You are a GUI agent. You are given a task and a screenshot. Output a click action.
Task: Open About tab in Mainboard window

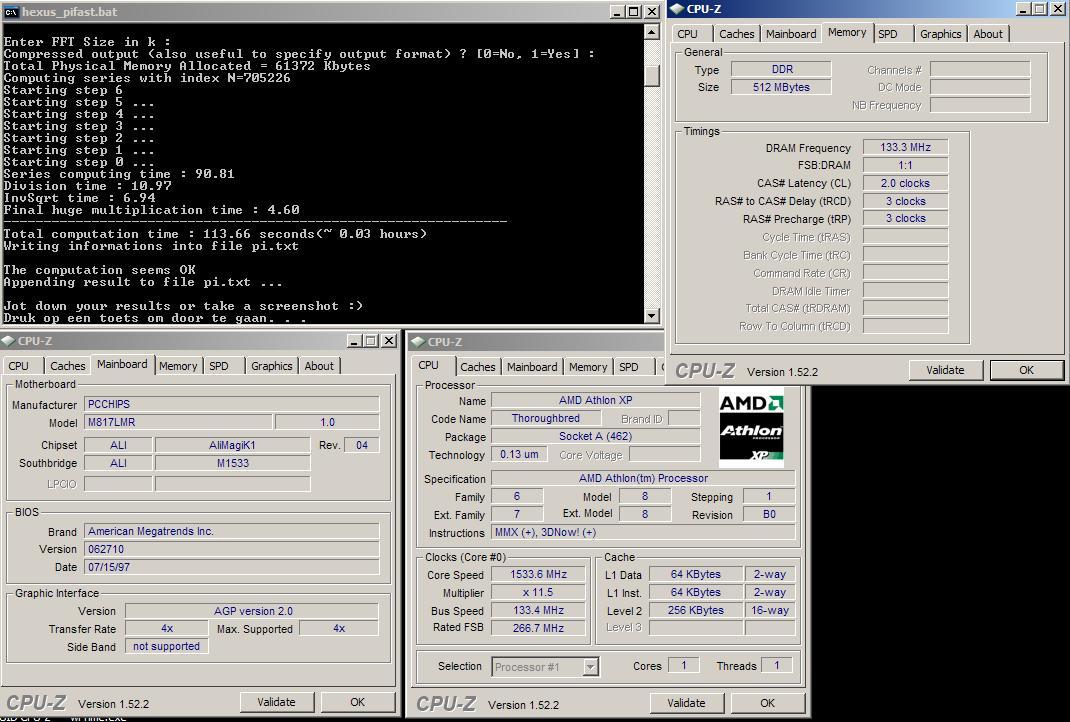pyautogui.click(x=319, y=366)
